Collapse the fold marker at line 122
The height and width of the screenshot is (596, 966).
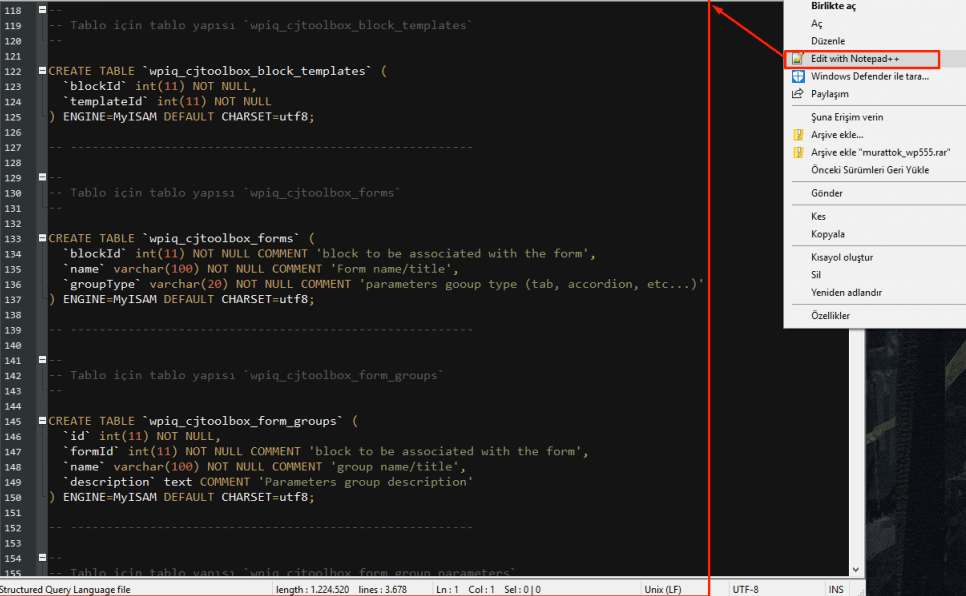pyautogui.click(x=42, y=71)
